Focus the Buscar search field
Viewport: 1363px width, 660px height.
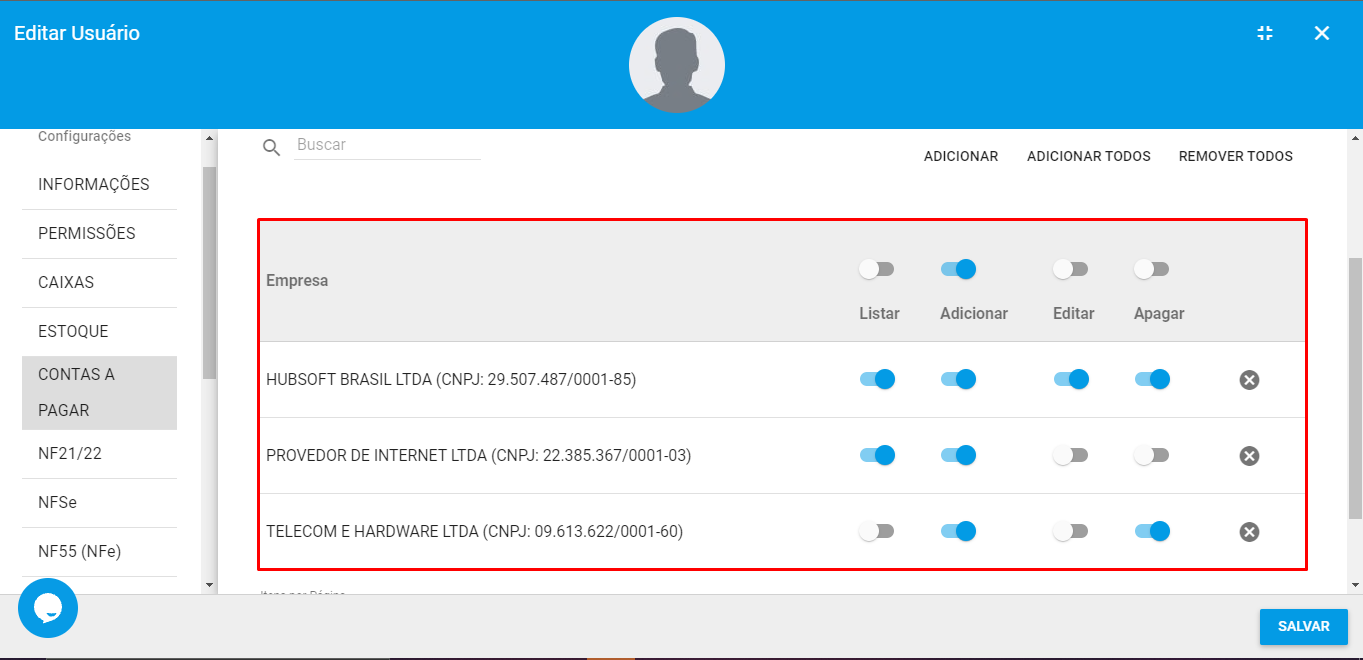(x=387, y=145)
